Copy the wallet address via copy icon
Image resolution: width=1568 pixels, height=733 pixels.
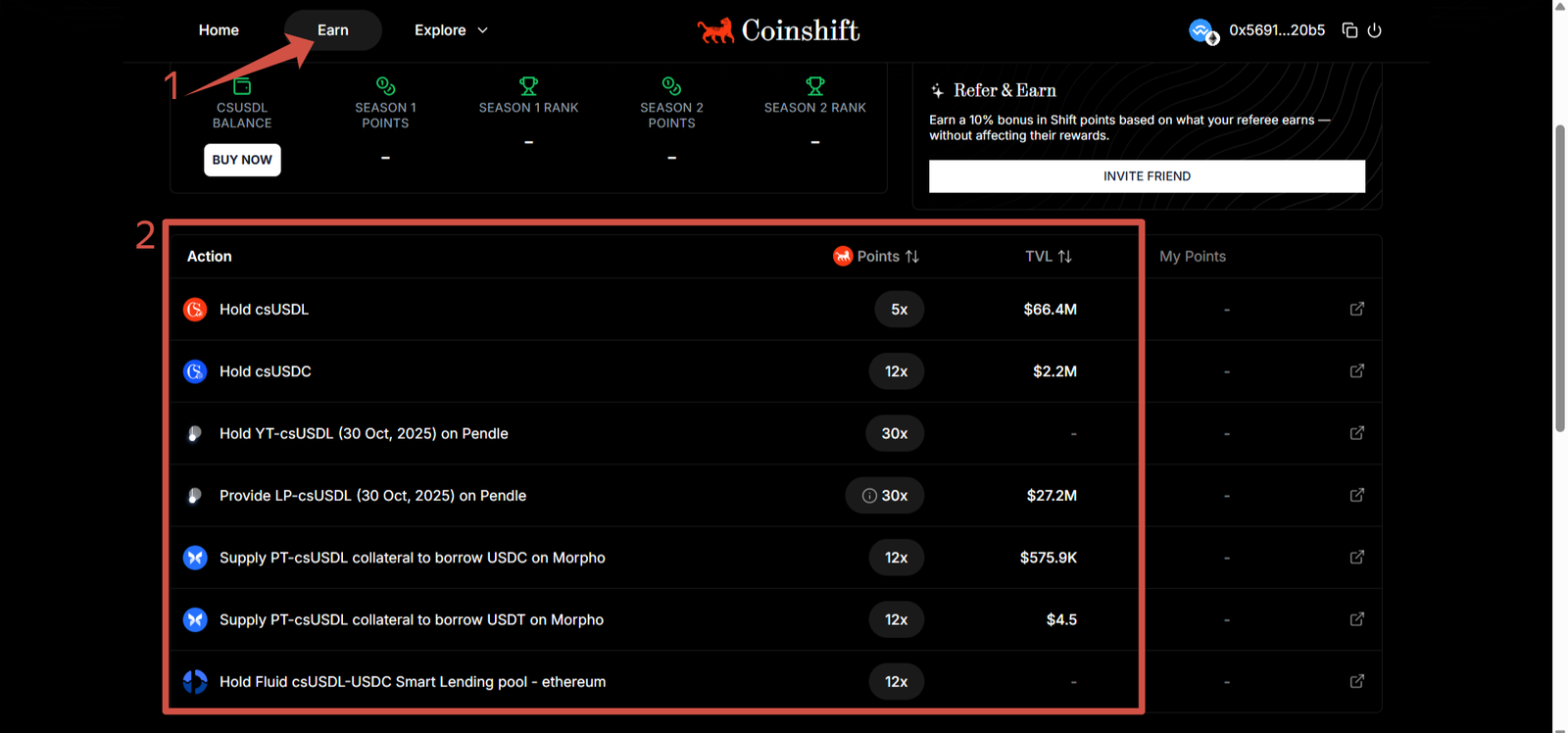click(1349, 30)
